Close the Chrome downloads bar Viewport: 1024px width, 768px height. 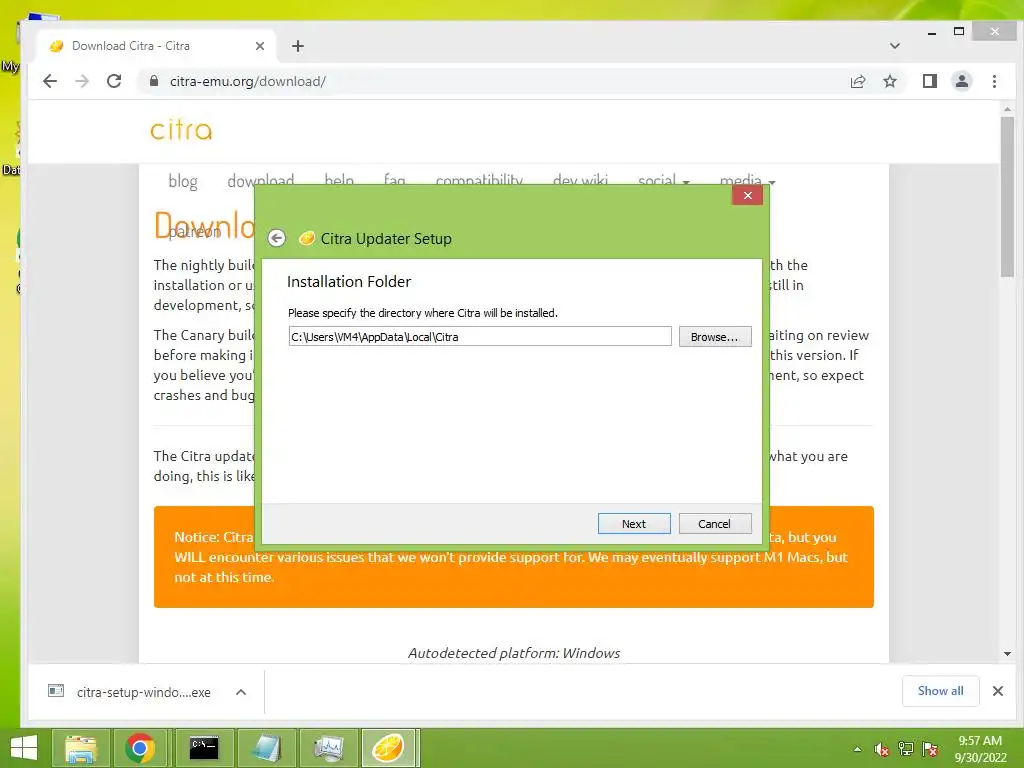998,691
